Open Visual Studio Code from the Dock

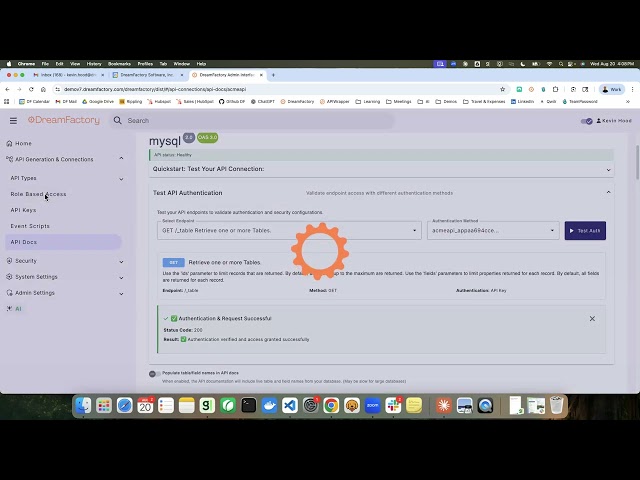tap(290, 405)
